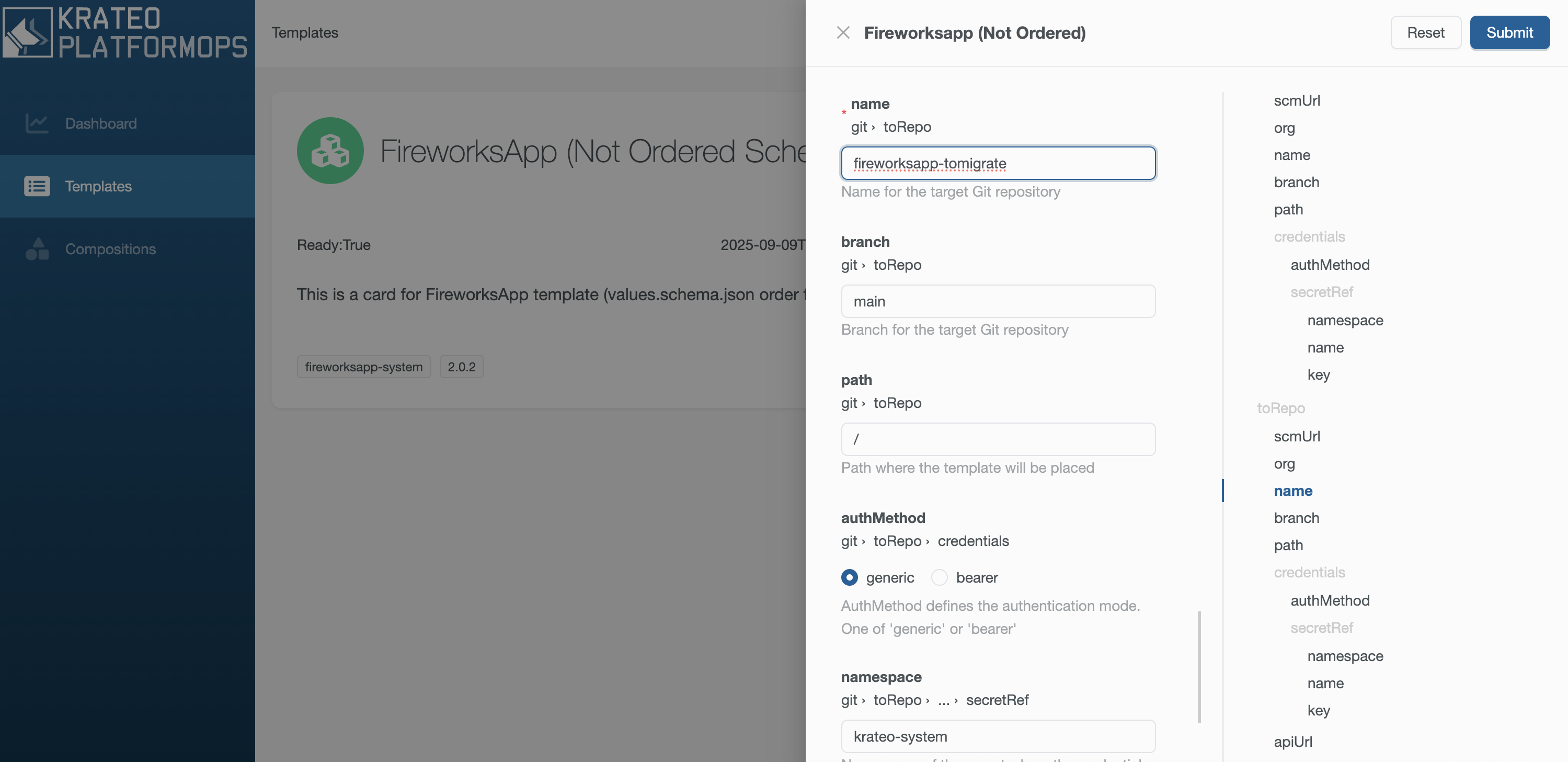Click the Compositions shapes icon
1568x762 pixels.
pos(37,249)
